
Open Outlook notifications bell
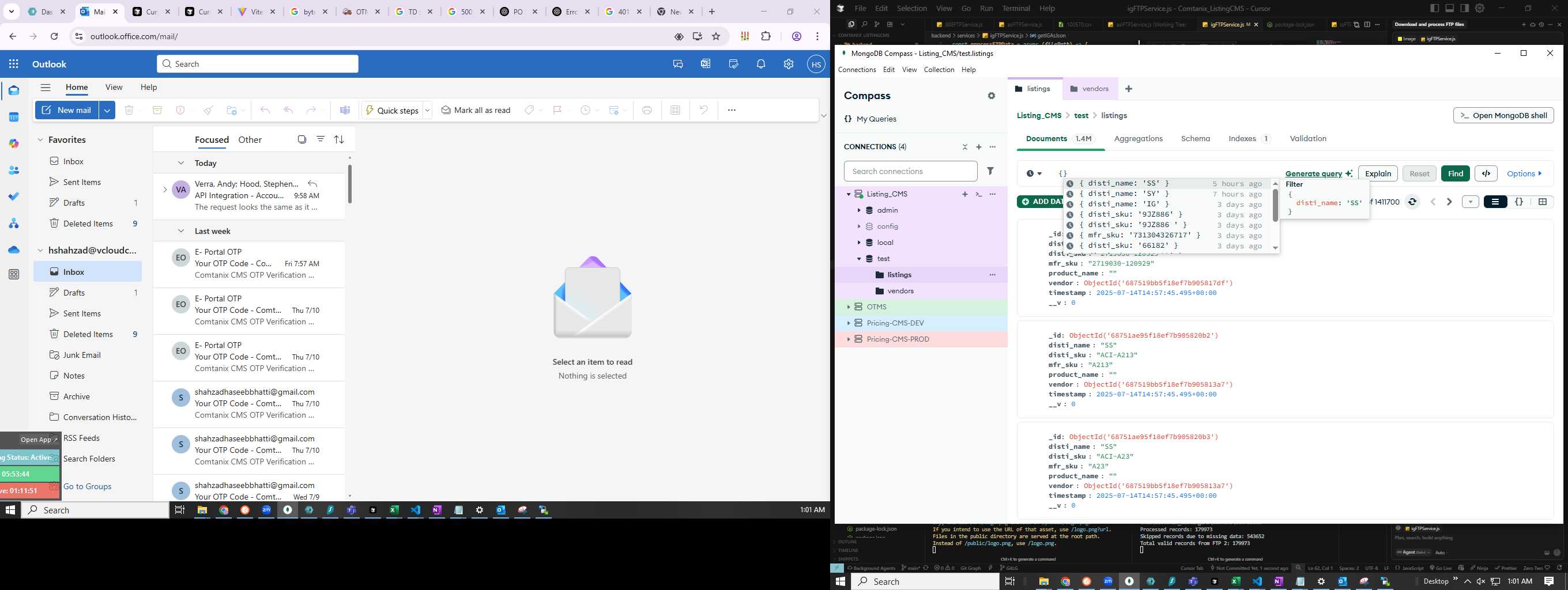coord(761,64)
